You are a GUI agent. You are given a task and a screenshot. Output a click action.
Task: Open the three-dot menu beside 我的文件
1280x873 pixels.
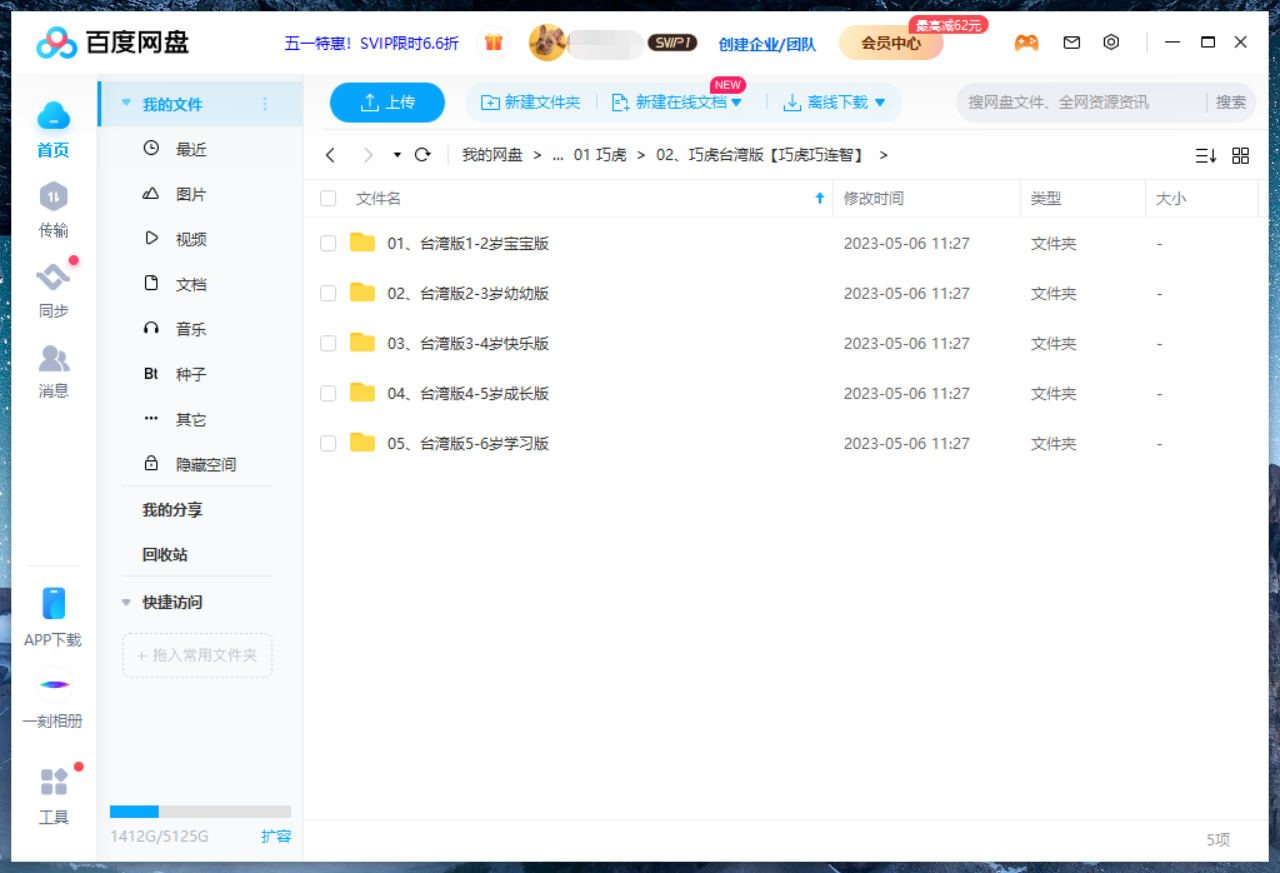point(265,104)
